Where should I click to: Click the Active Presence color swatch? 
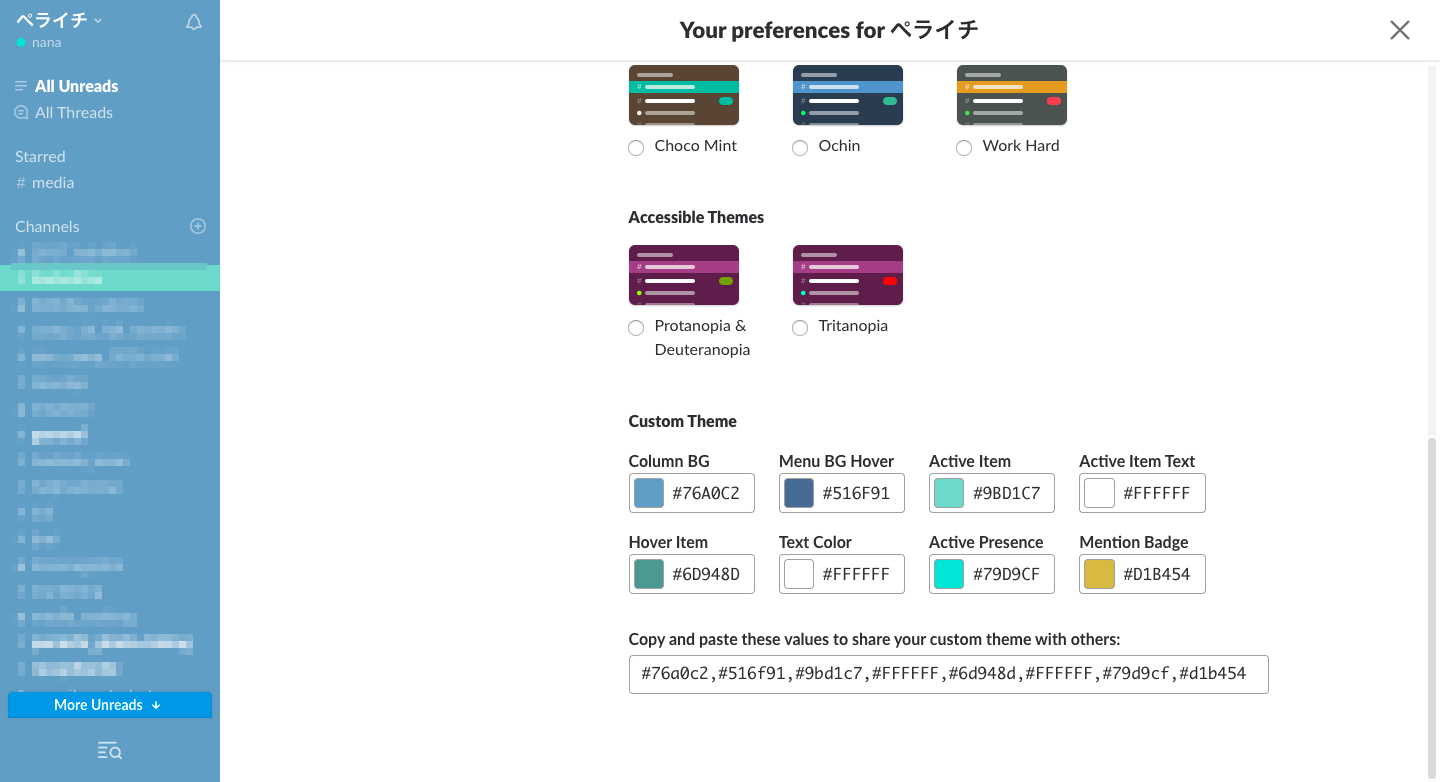949,574
